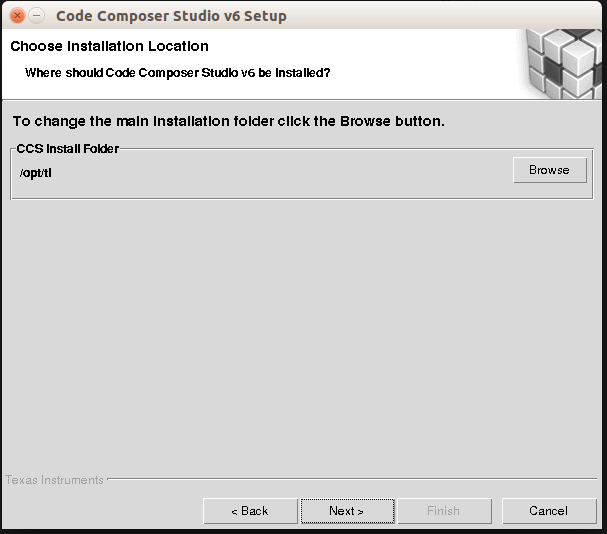The width and height of the screenshot is (607, 534).
Task: Click the Browse button instruction text
Action: click(x=228, y=121)
